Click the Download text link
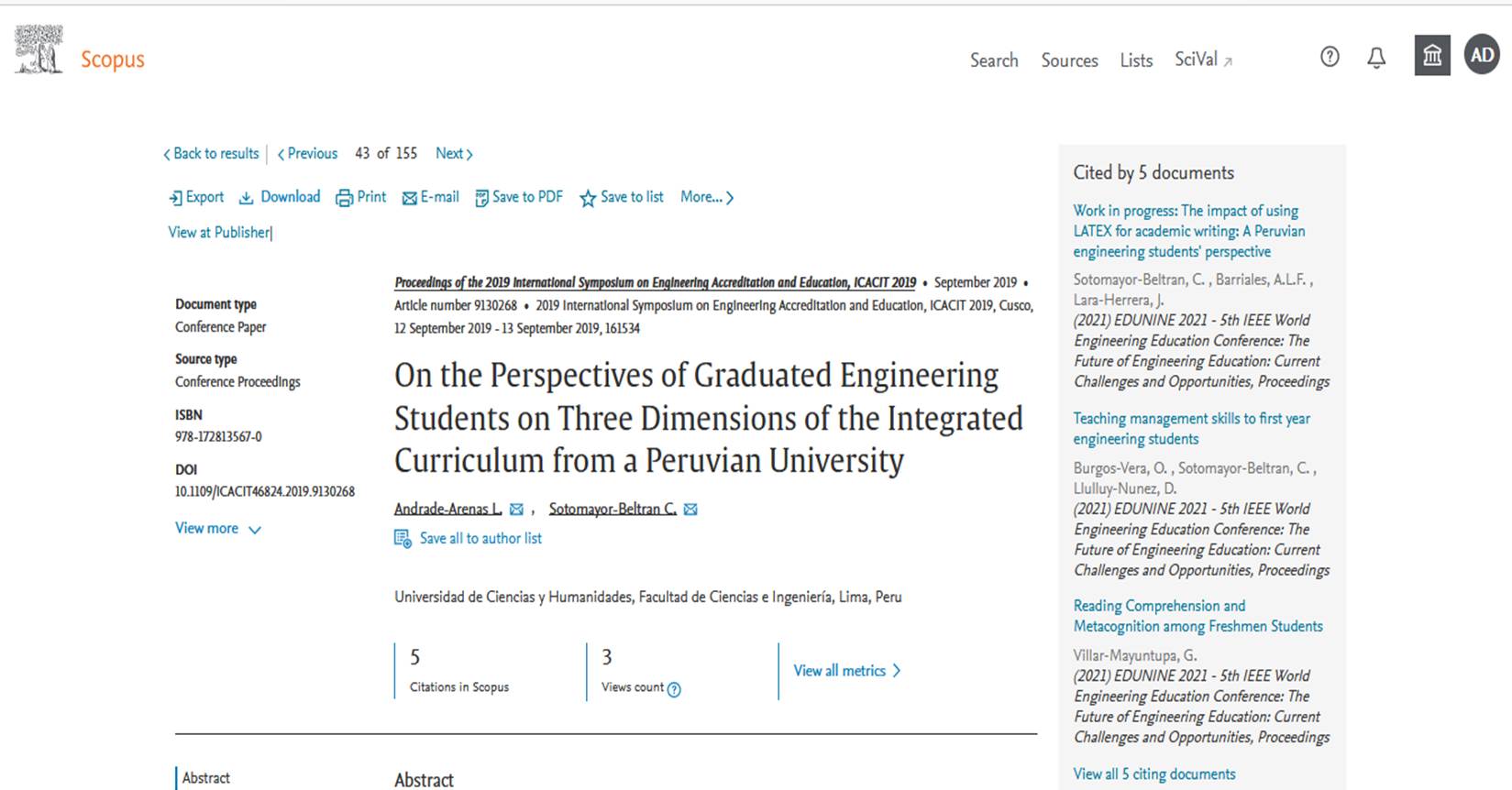 (x=291, y=197)
